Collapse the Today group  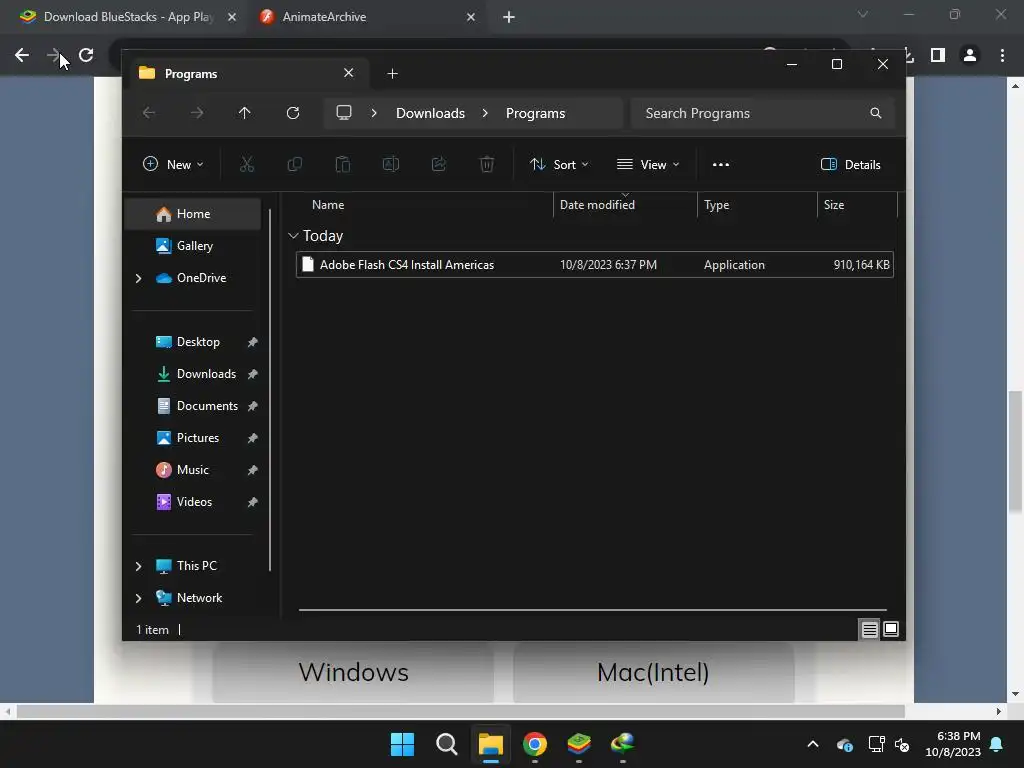point(293,236)
